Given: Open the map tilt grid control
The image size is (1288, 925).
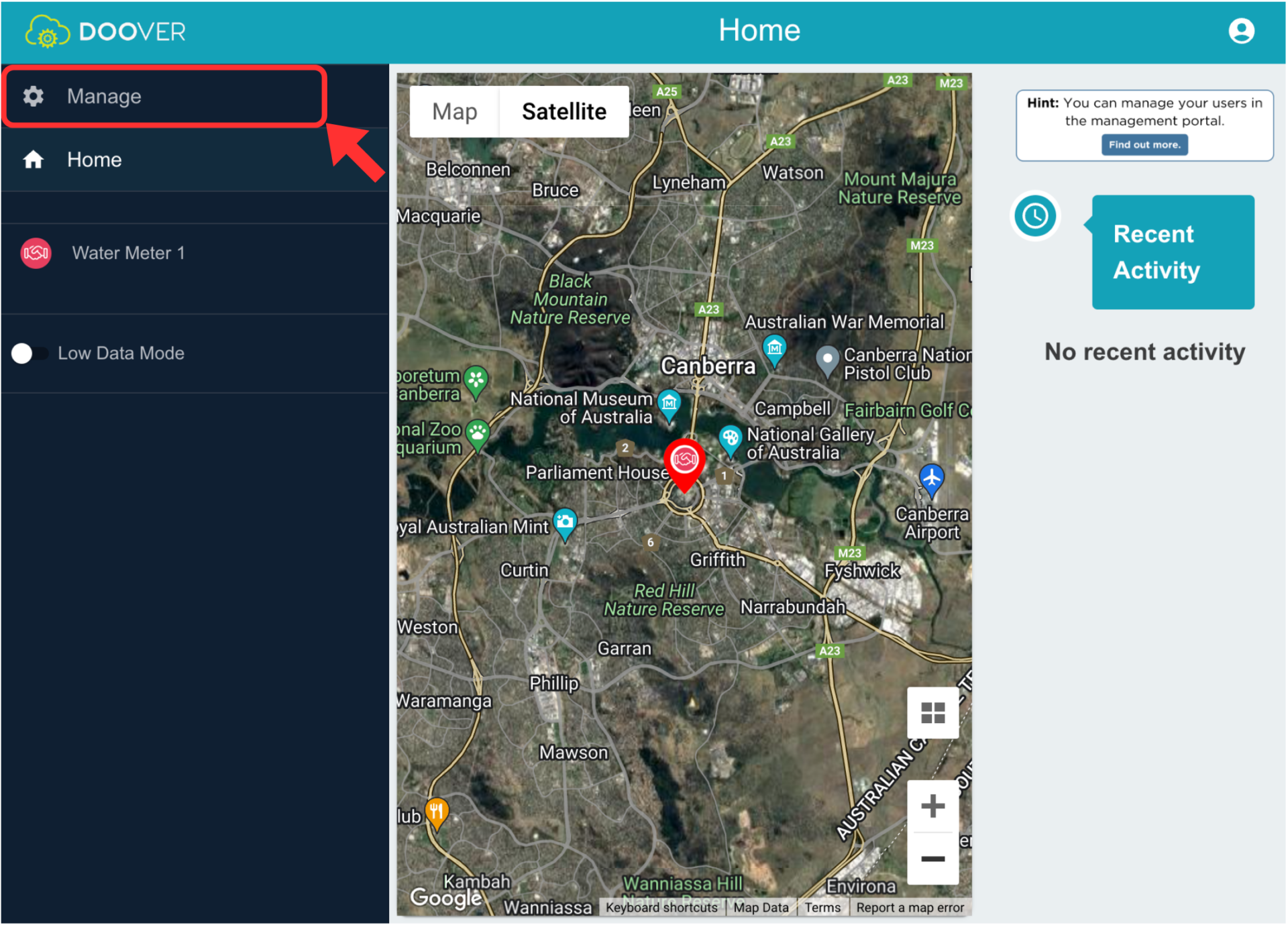Looking at the screenshot, I should [x=932, y=712].
